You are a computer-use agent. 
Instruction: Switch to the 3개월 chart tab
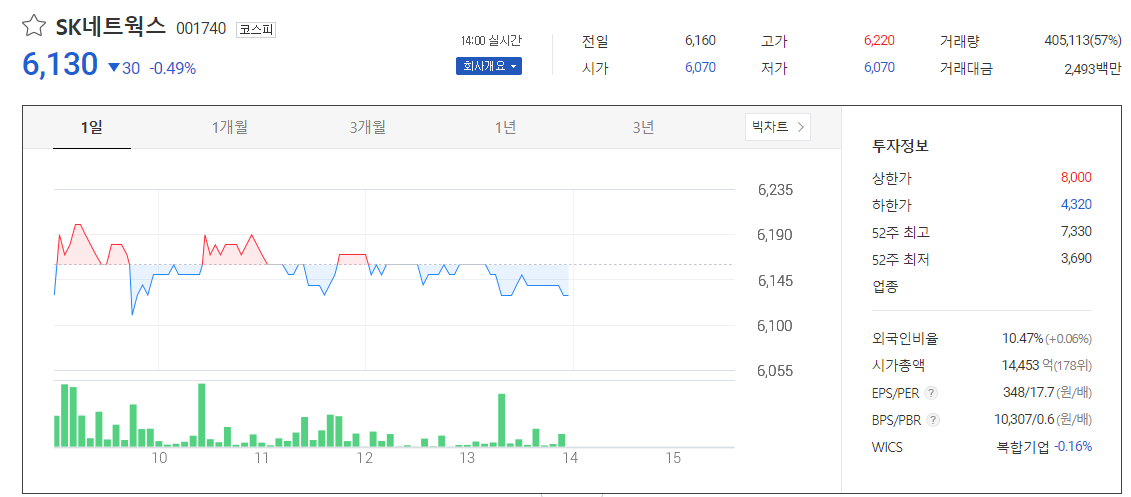[367, 128]
